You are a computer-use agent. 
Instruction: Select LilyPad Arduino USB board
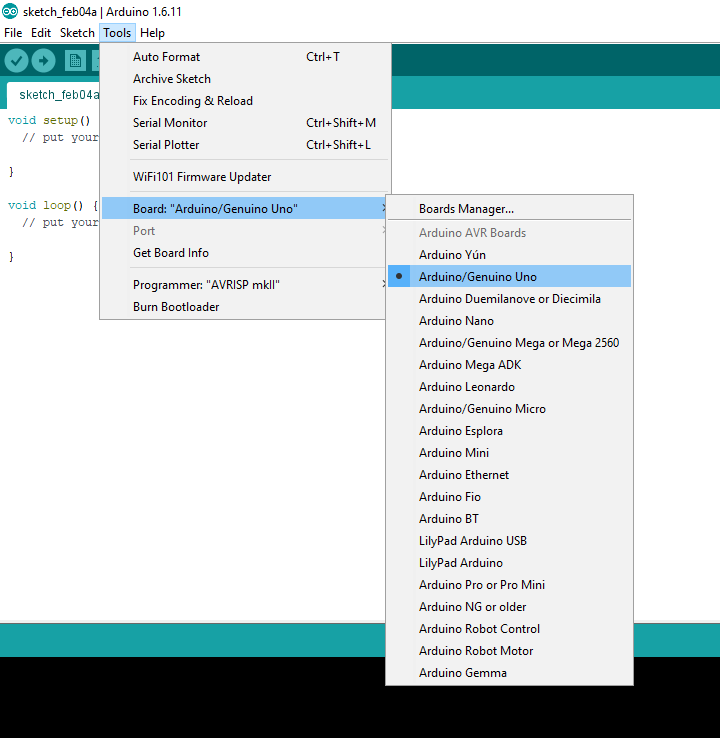coord(509,541)
